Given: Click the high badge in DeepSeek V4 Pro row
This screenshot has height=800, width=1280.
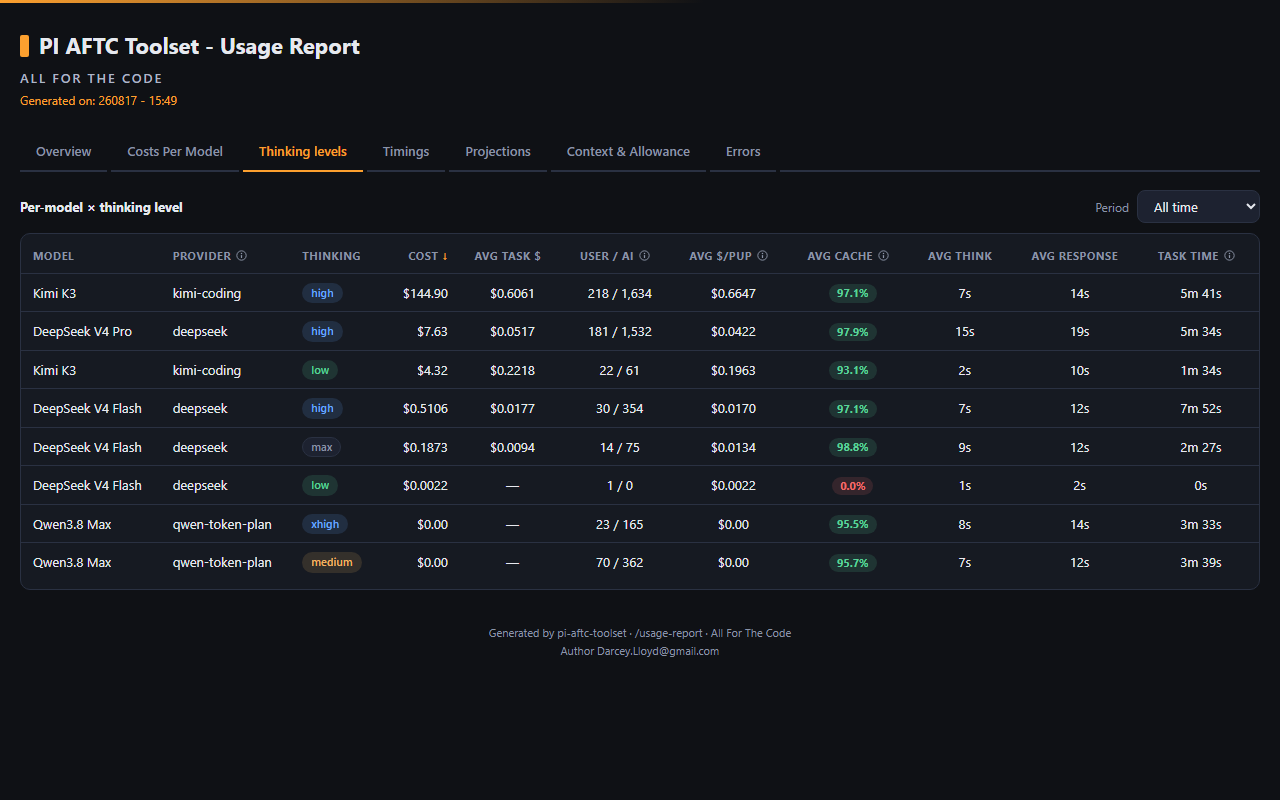Looking at the screenshot, I should (x=322, y=331).
